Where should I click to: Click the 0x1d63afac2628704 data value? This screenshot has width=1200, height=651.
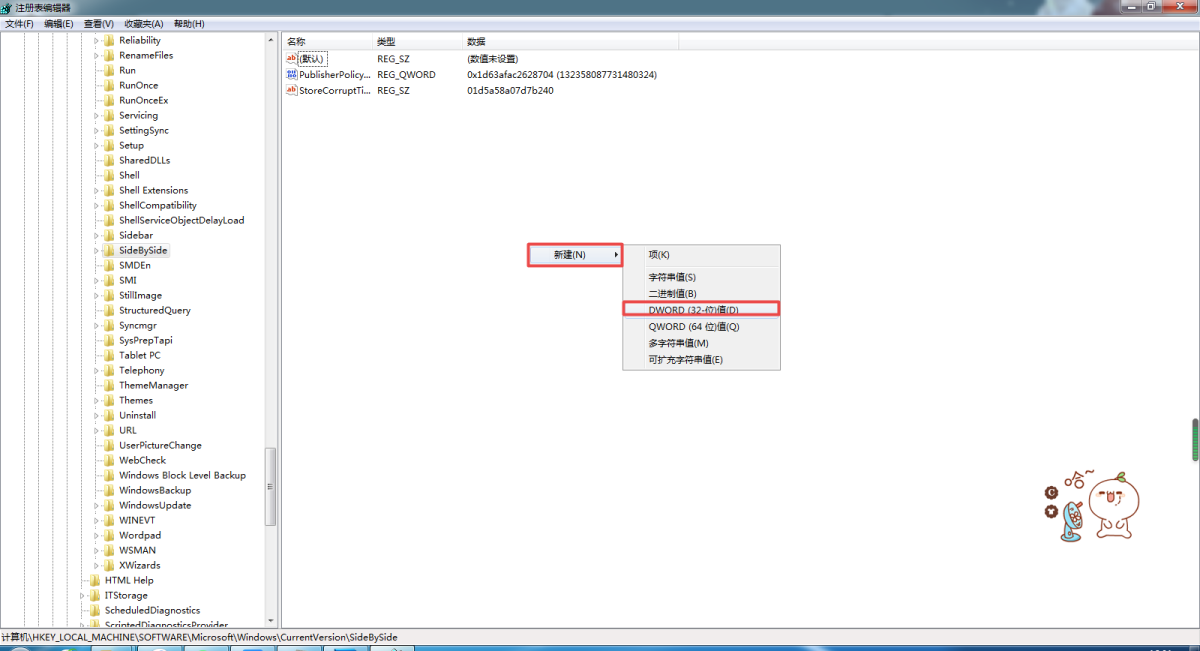[x=562, y=75]
